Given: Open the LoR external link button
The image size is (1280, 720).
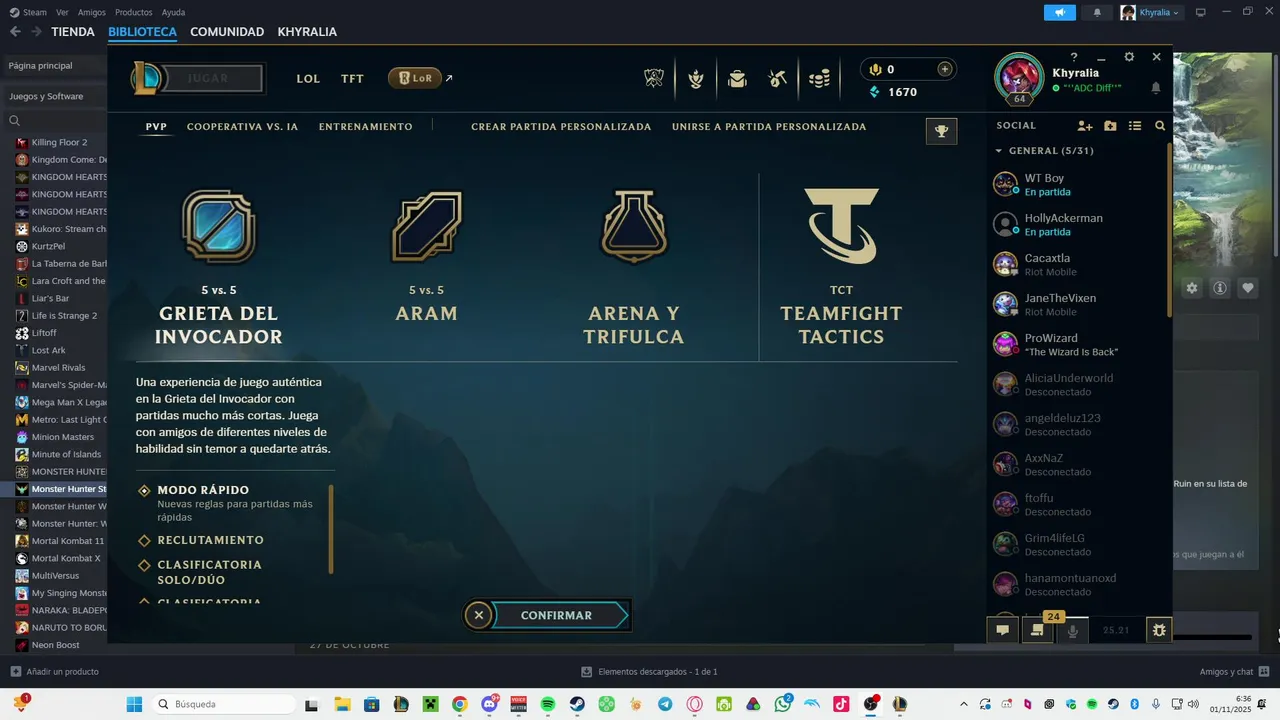Looking at the screenshot, I should pyautogui.click(x=420, y=78).
